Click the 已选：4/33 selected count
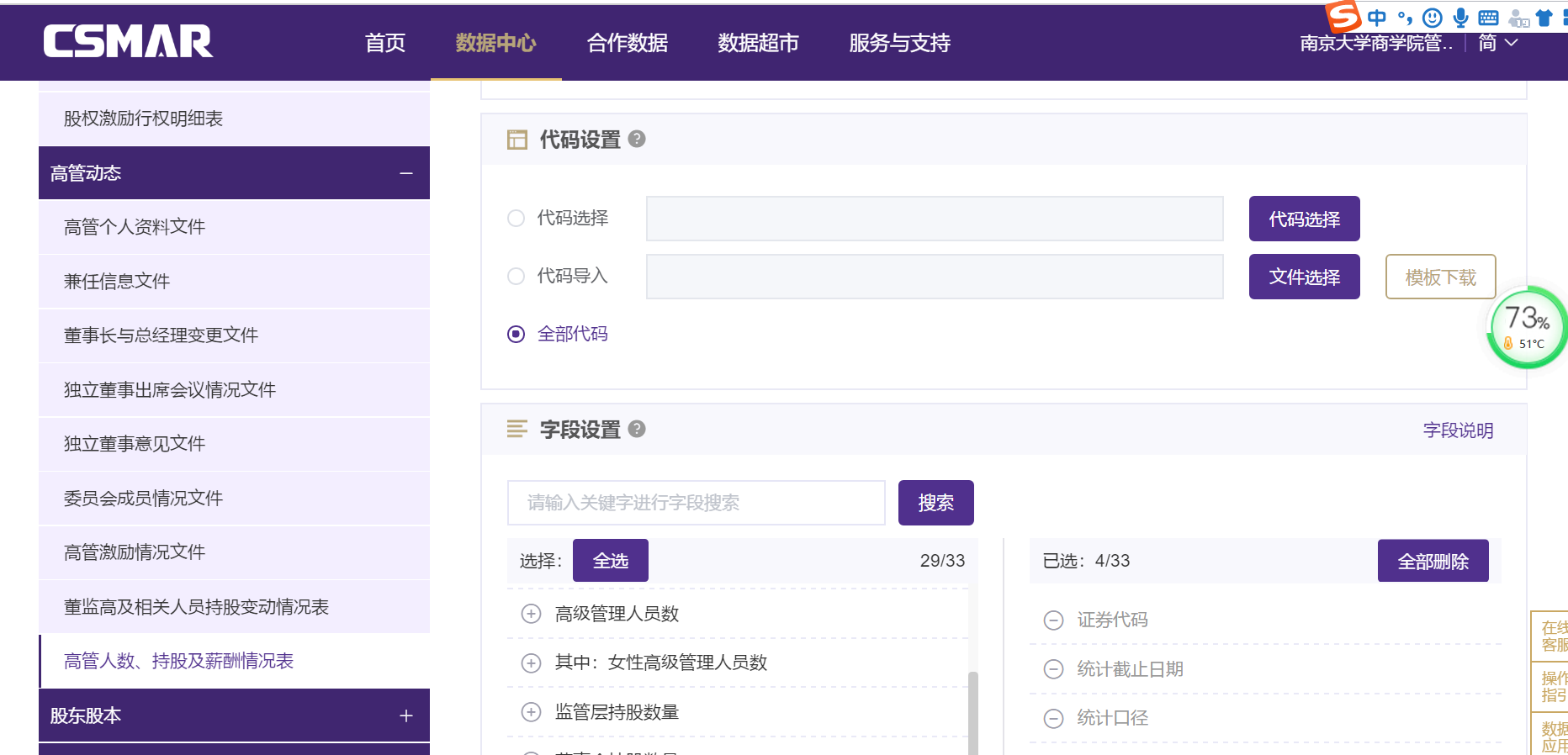This screenshot has width=1568, height=755. point(1086,561)
